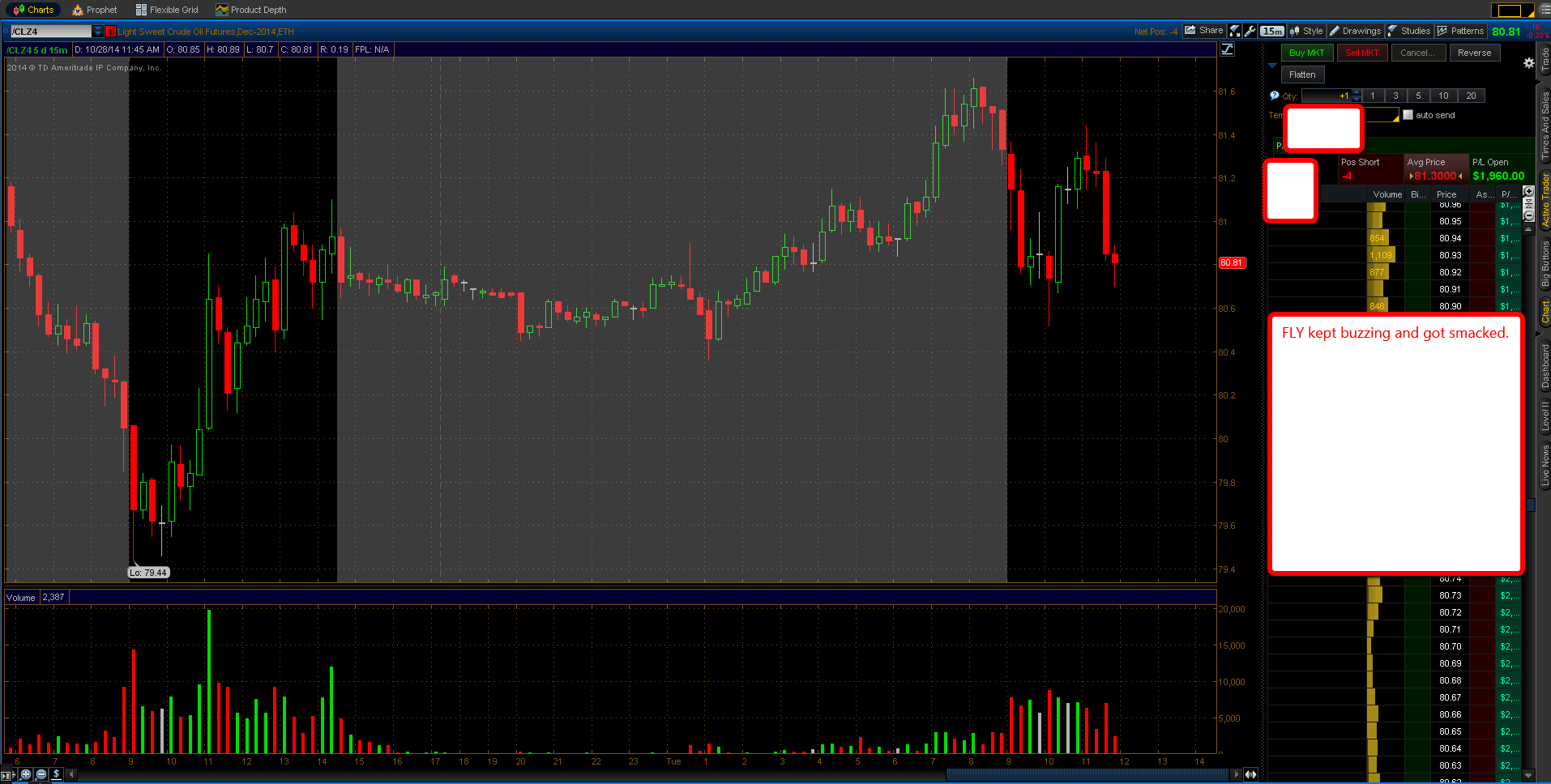The width and height of the screenshot is (1551, 784).
Task: Click the candlestick Style icon in the chart toolbar
Action: tap(1294, 31)
